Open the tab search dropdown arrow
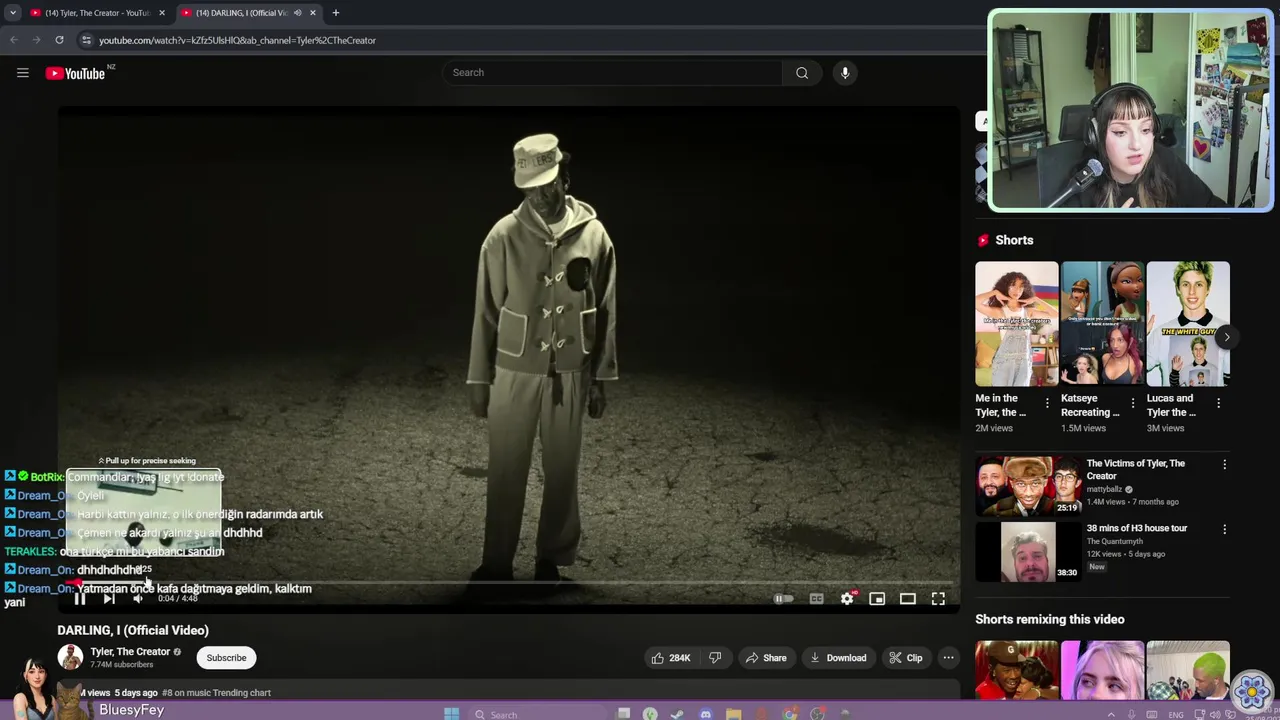 (12, 13)
